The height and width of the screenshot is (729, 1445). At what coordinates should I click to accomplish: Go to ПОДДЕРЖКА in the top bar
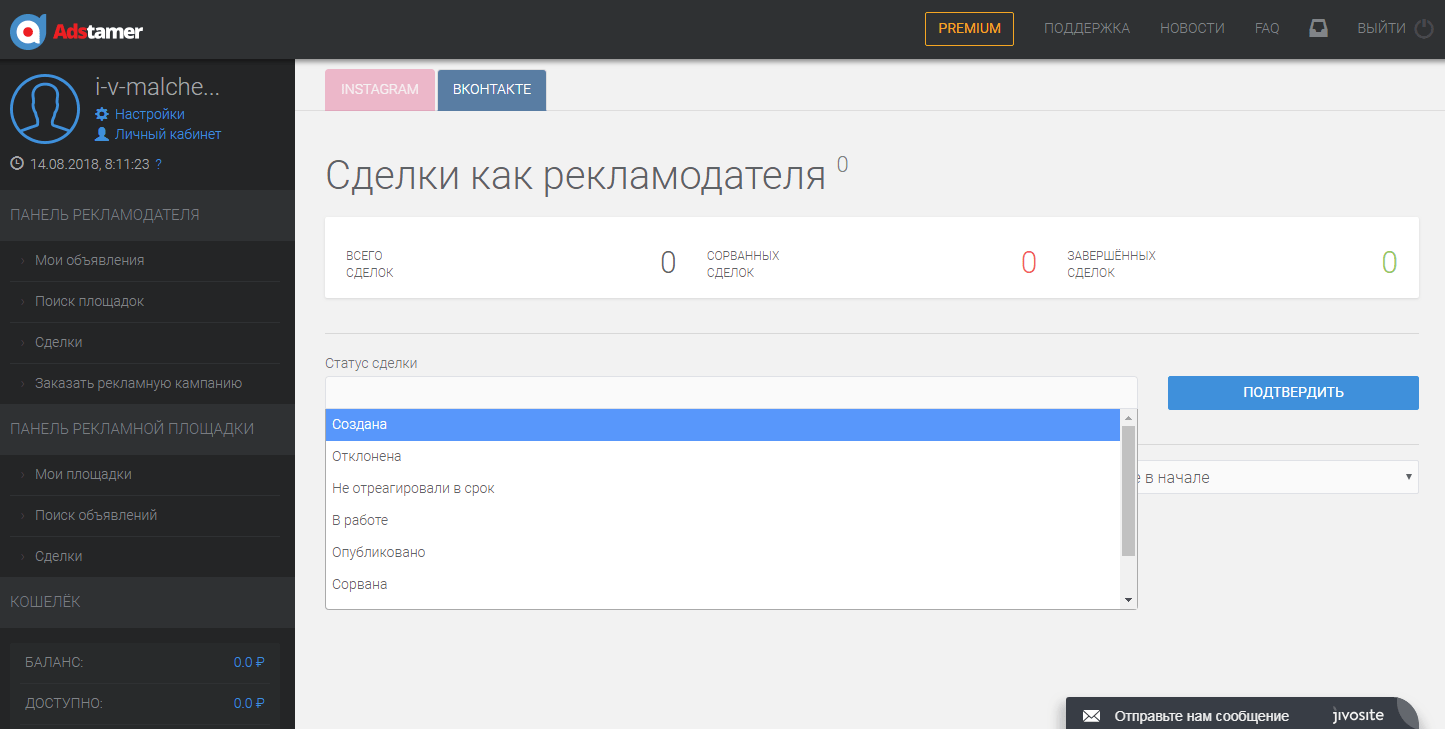tap(1087, 29)
